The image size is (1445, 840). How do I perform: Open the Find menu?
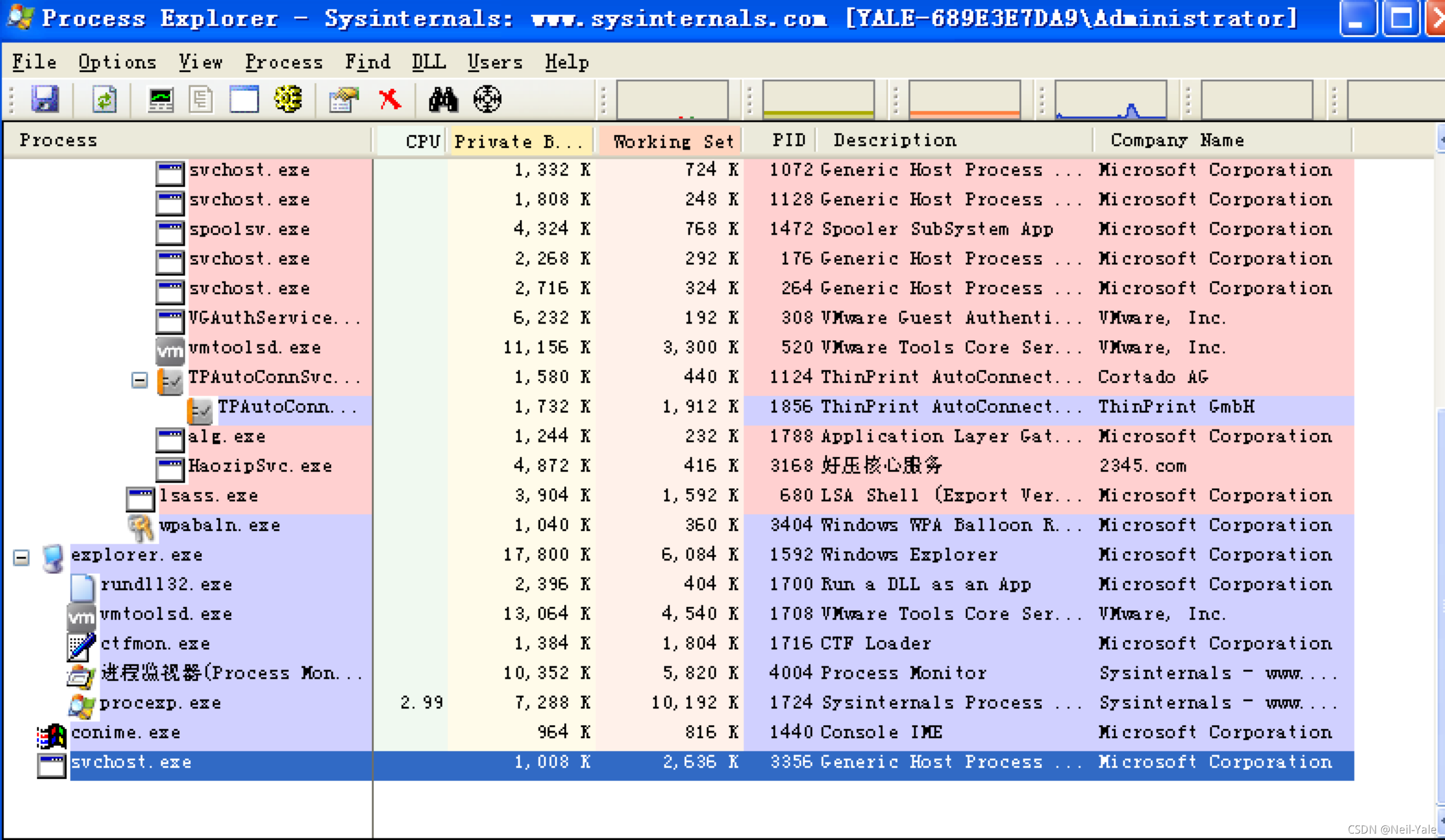(368, 62)
